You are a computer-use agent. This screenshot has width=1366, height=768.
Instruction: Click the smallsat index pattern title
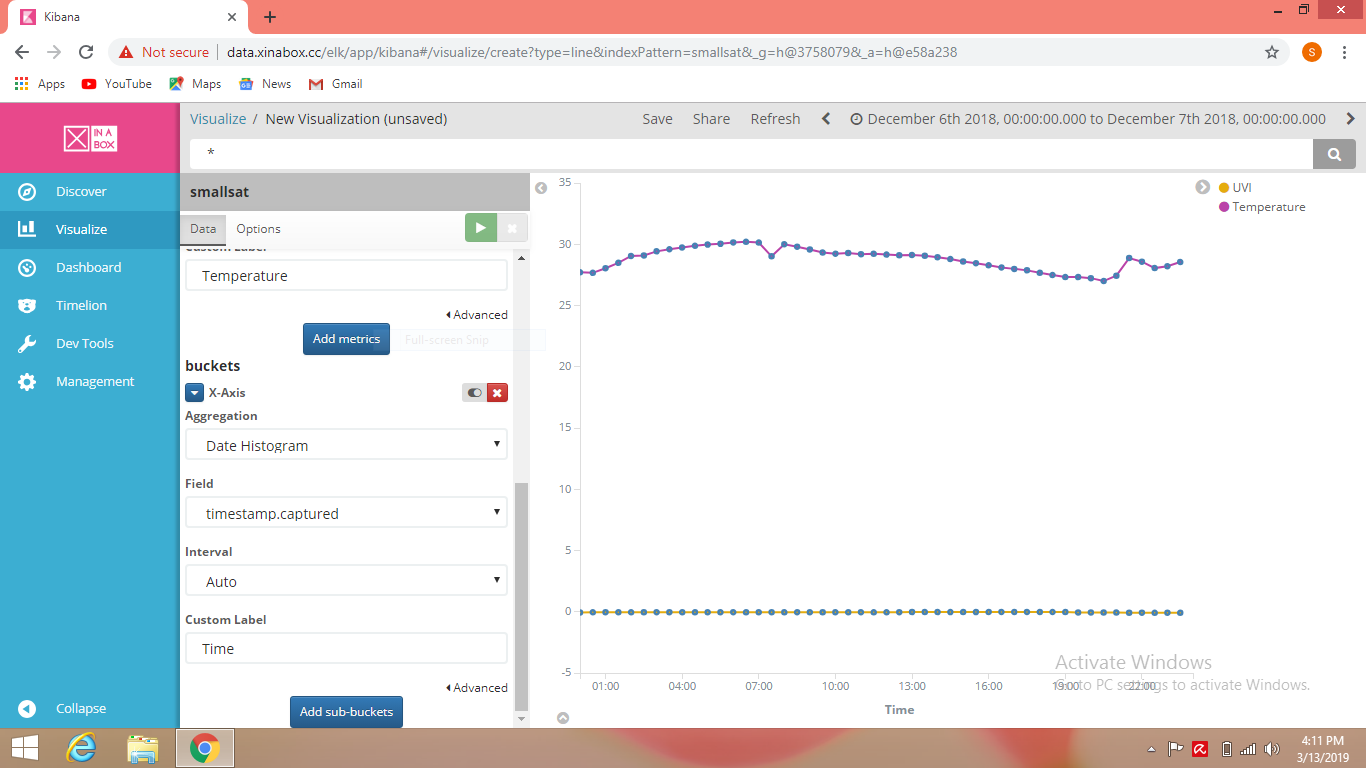(x=219, y=192)
